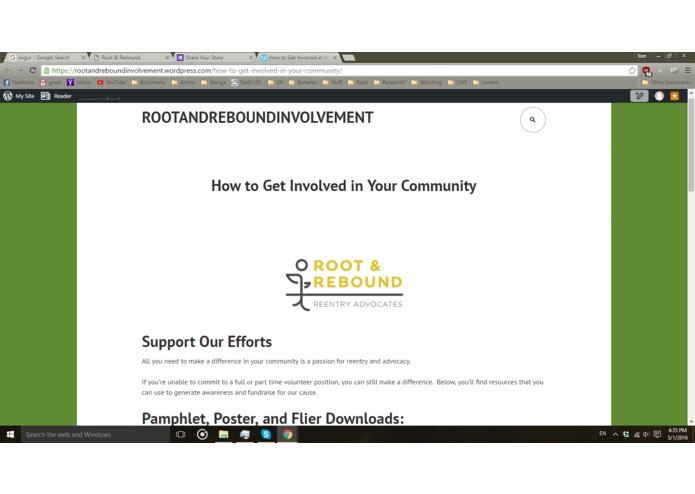Close the Share Your Story tab

click(251, 58)
